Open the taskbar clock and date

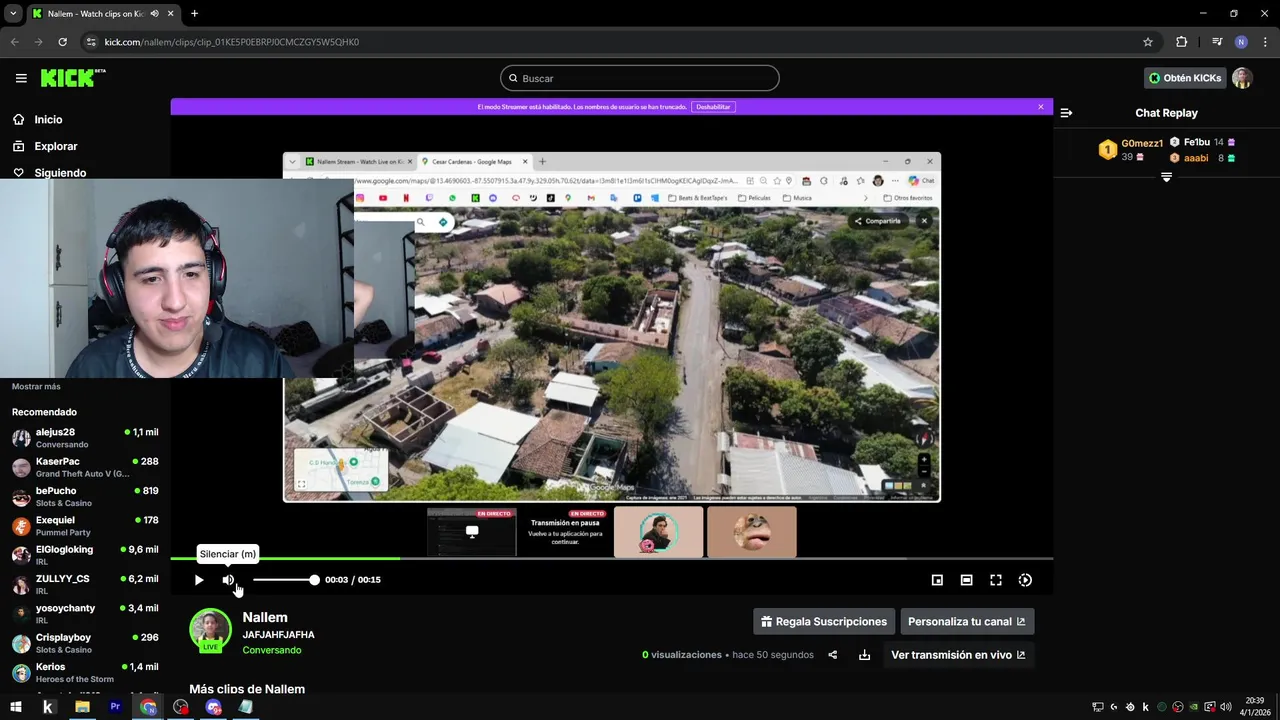tap(1255, 707)
